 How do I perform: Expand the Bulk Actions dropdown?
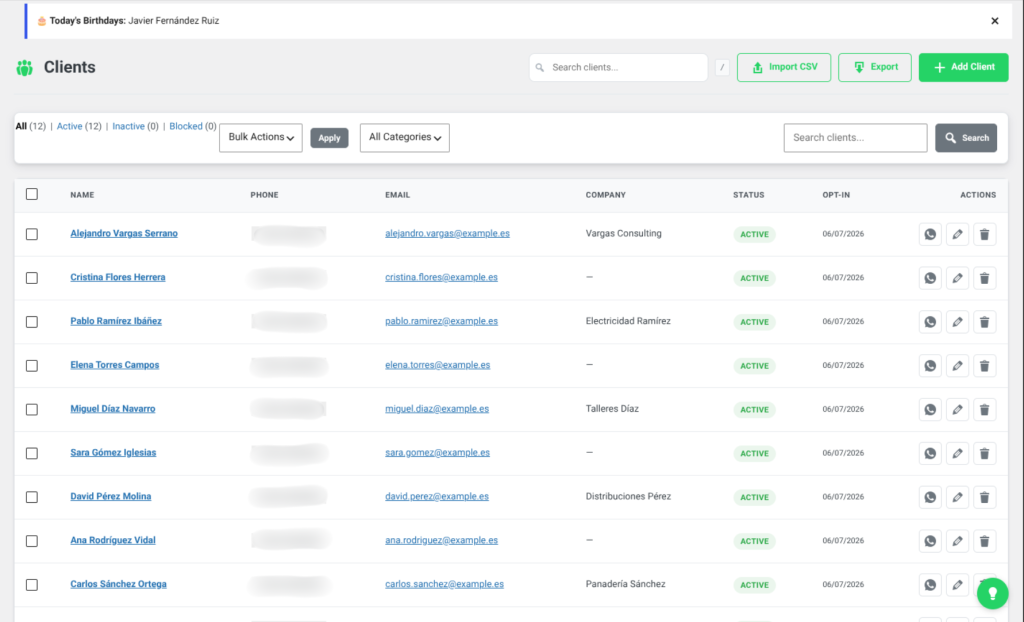[261, 137]
